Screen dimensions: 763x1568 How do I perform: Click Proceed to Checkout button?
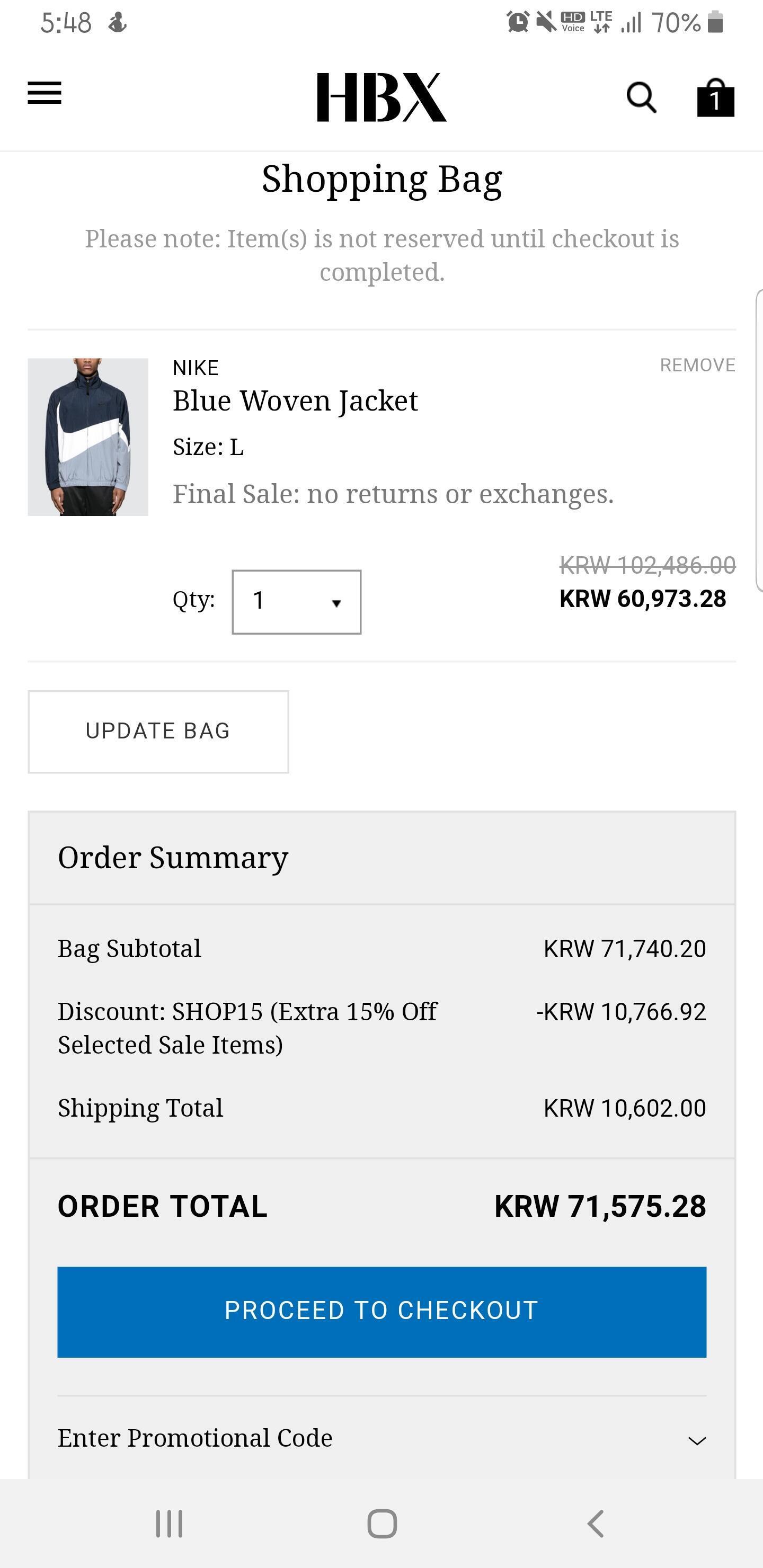(382, 1311)
